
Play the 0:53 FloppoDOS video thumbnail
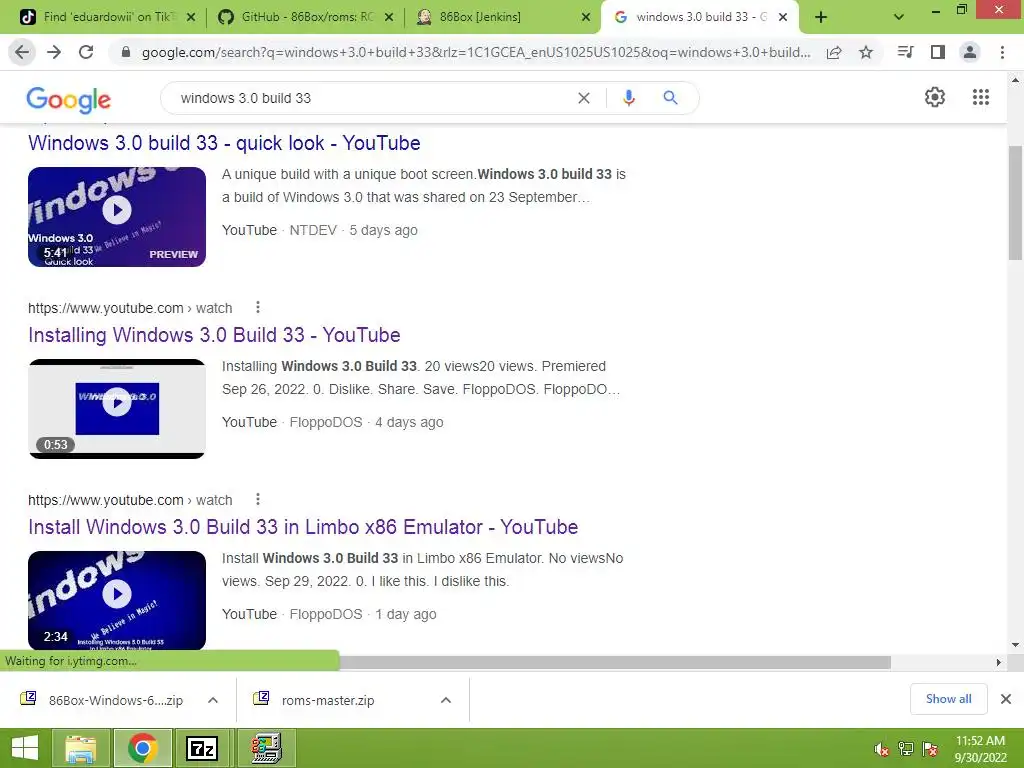point(117,409)
